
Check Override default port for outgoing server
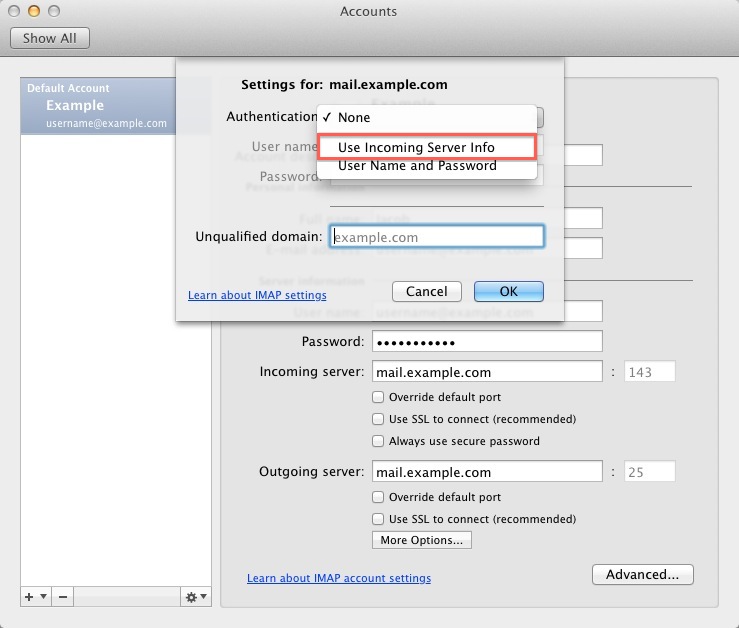click(x=378, y=497)
